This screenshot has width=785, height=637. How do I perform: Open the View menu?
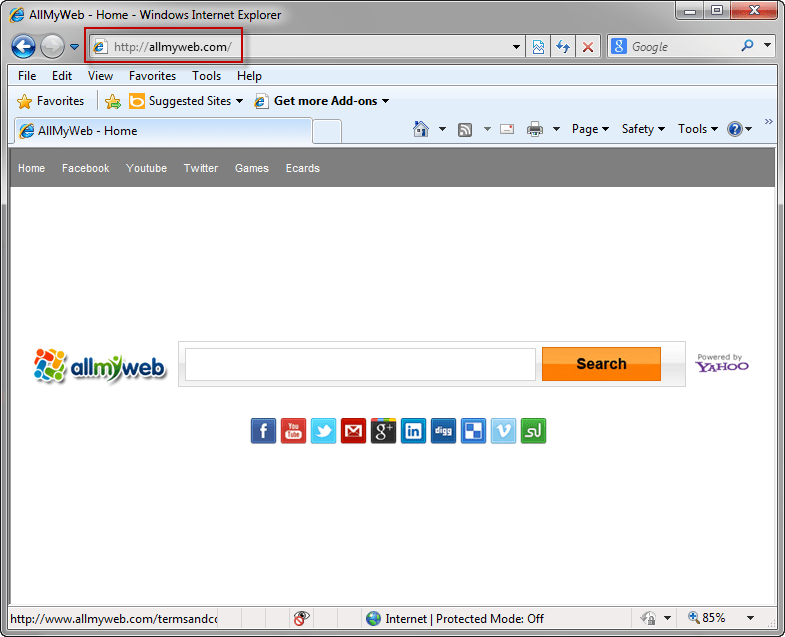[100, 76]
